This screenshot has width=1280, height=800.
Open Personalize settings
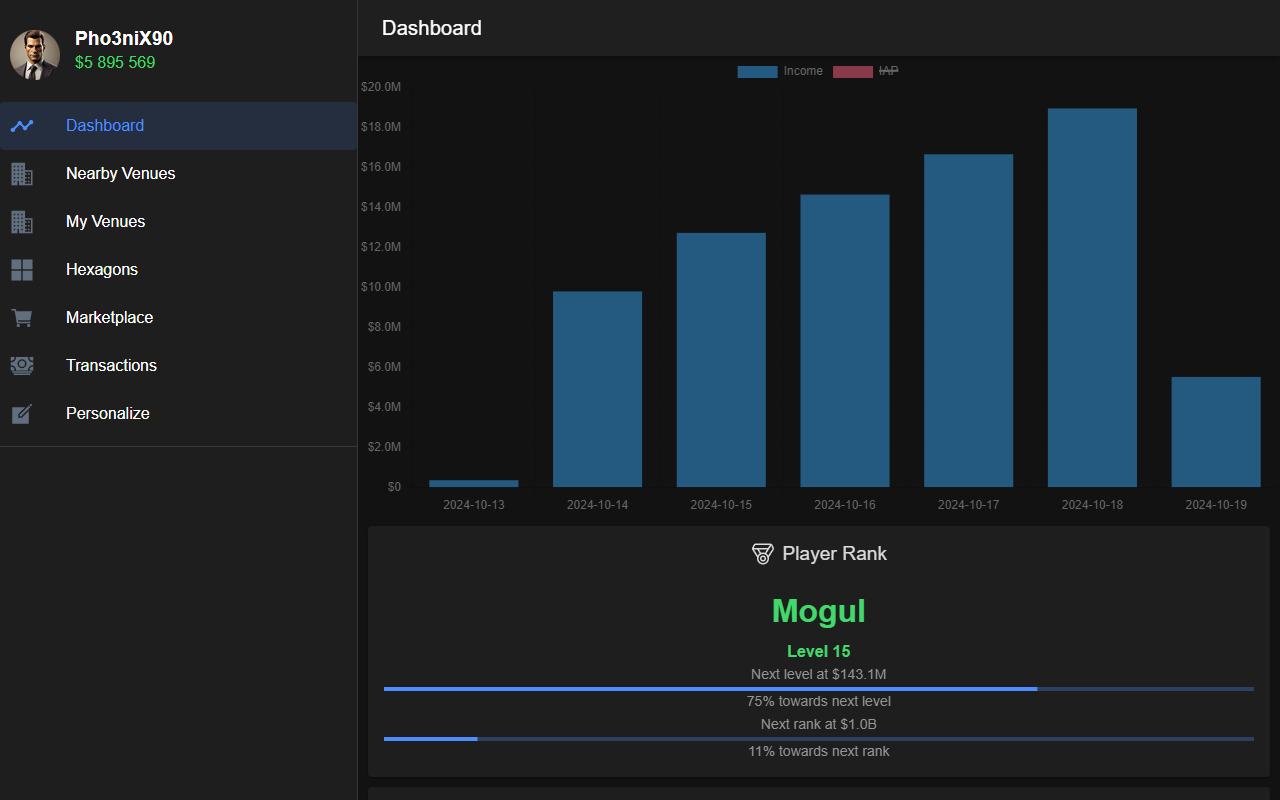178,414
